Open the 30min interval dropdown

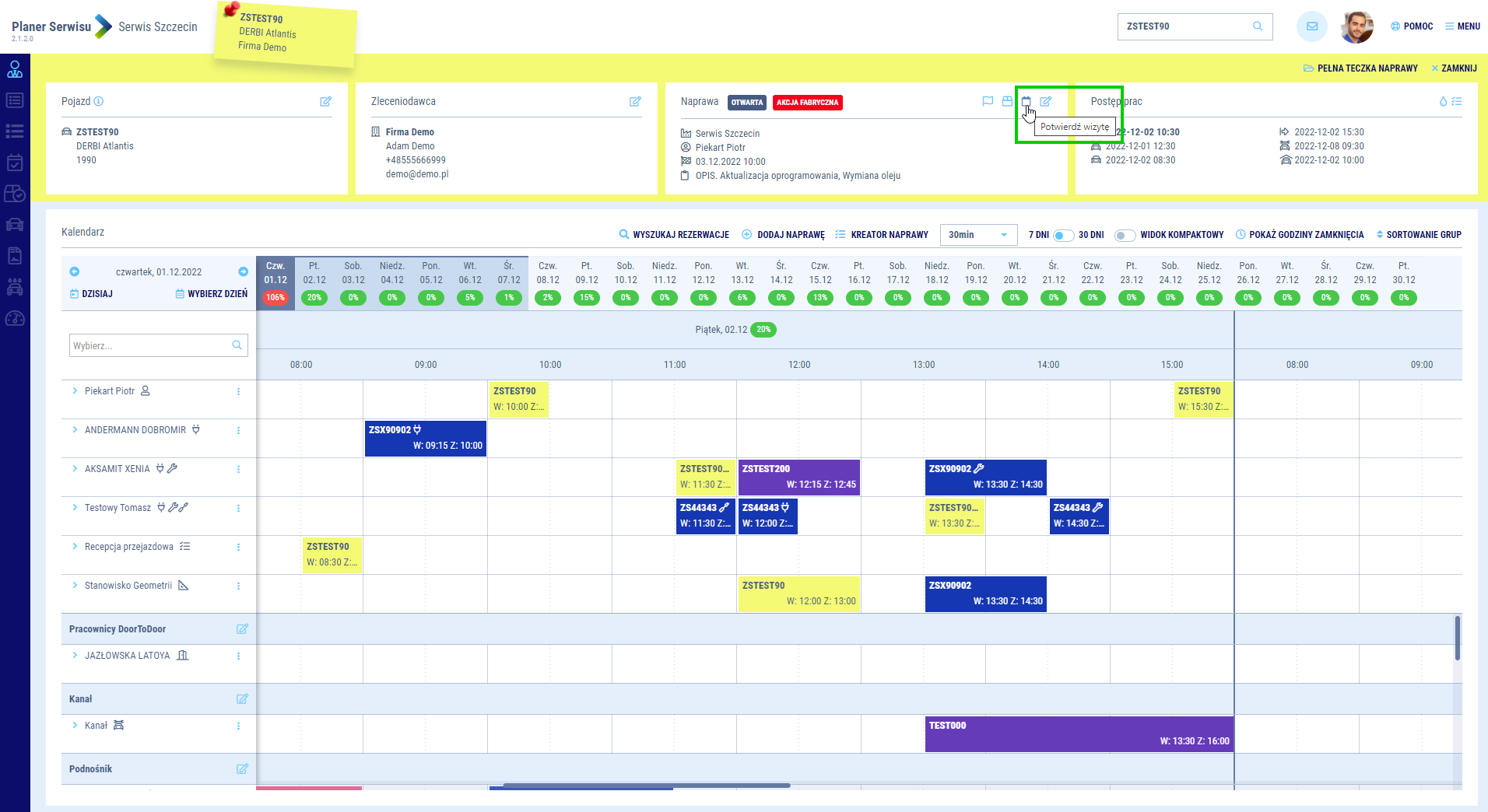(x=978, y=235)
